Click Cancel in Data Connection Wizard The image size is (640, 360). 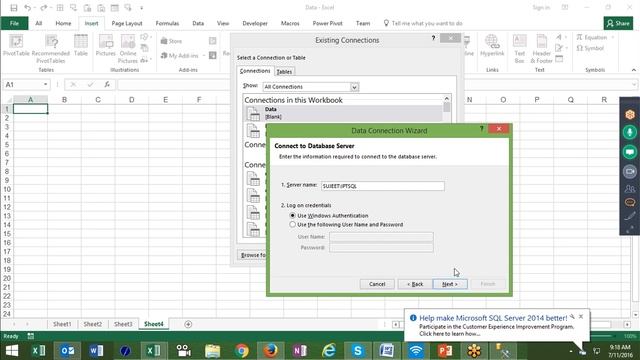click(377, 284)
